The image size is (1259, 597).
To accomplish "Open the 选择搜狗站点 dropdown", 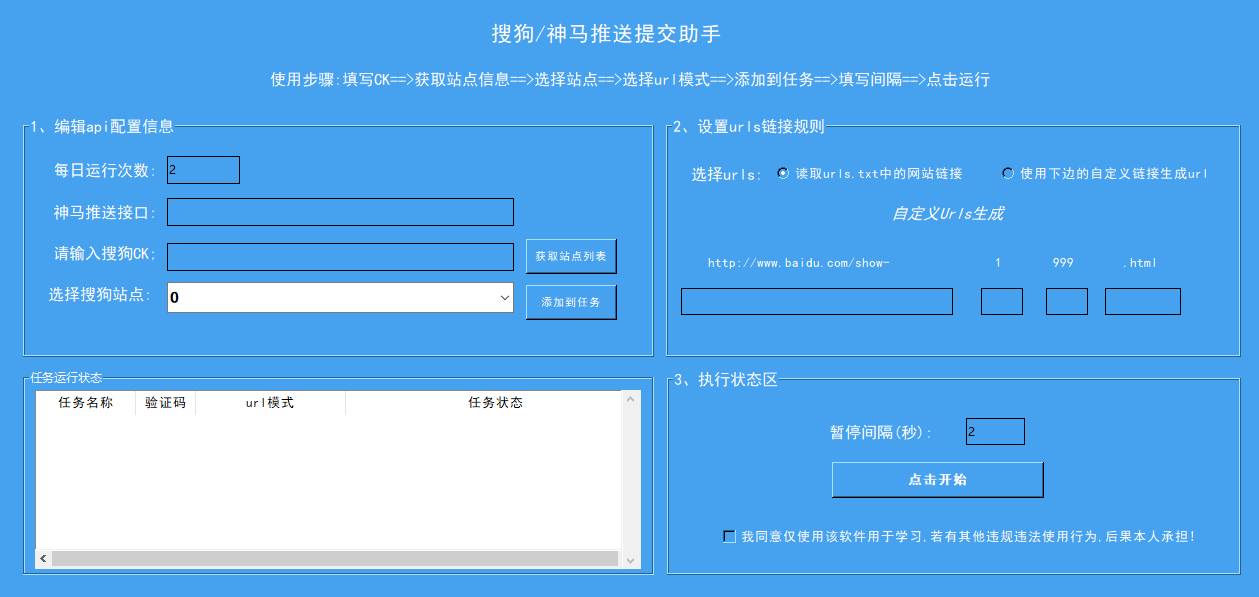I will click(x=340, y=297).
